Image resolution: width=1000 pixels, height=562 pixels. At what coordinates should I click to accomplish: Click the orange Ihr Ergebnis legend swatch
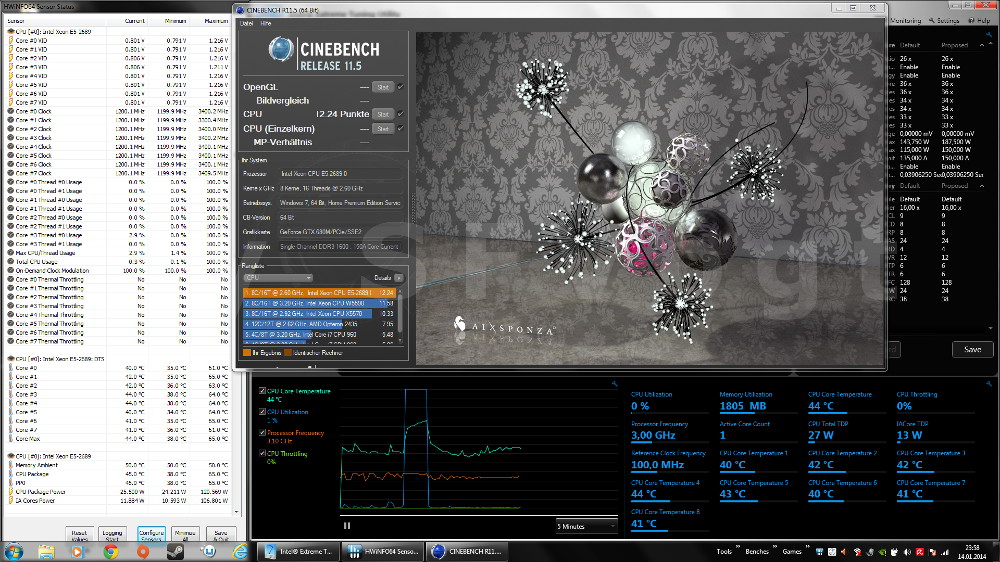coord(247,353)
